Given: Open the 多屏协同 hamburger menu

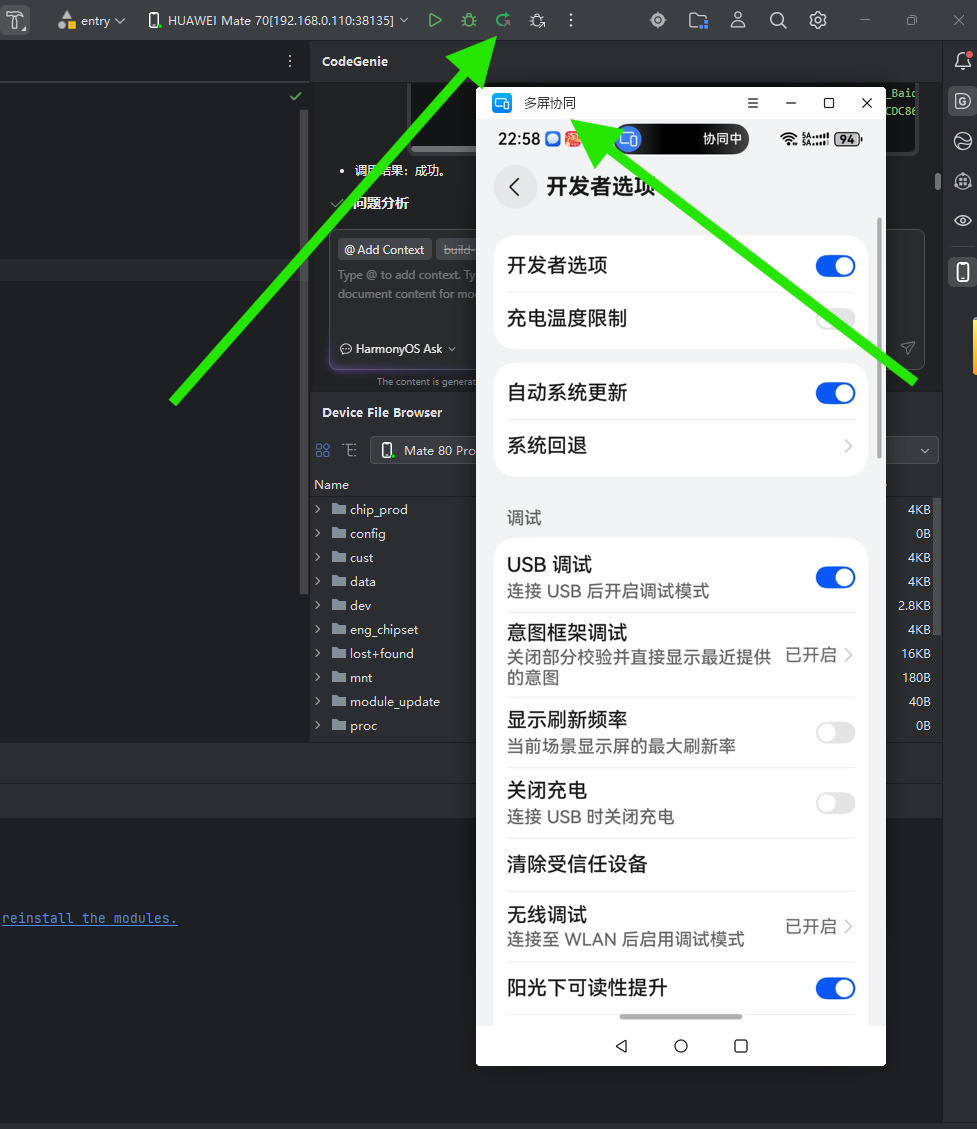Looking at the screenshot, I should tap(752, 103).
